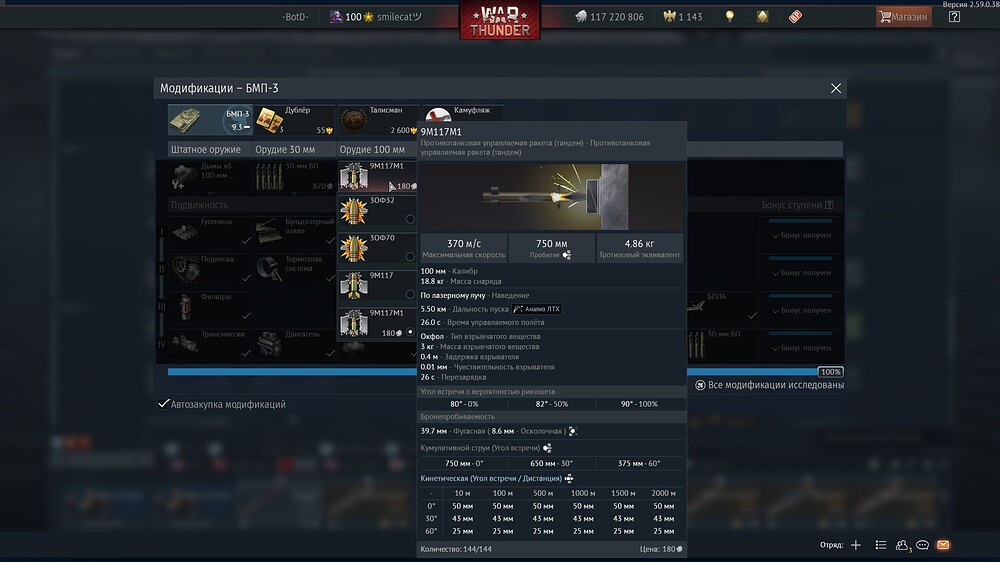Click the golden eagles balance 1 143

tap(682, 17)
